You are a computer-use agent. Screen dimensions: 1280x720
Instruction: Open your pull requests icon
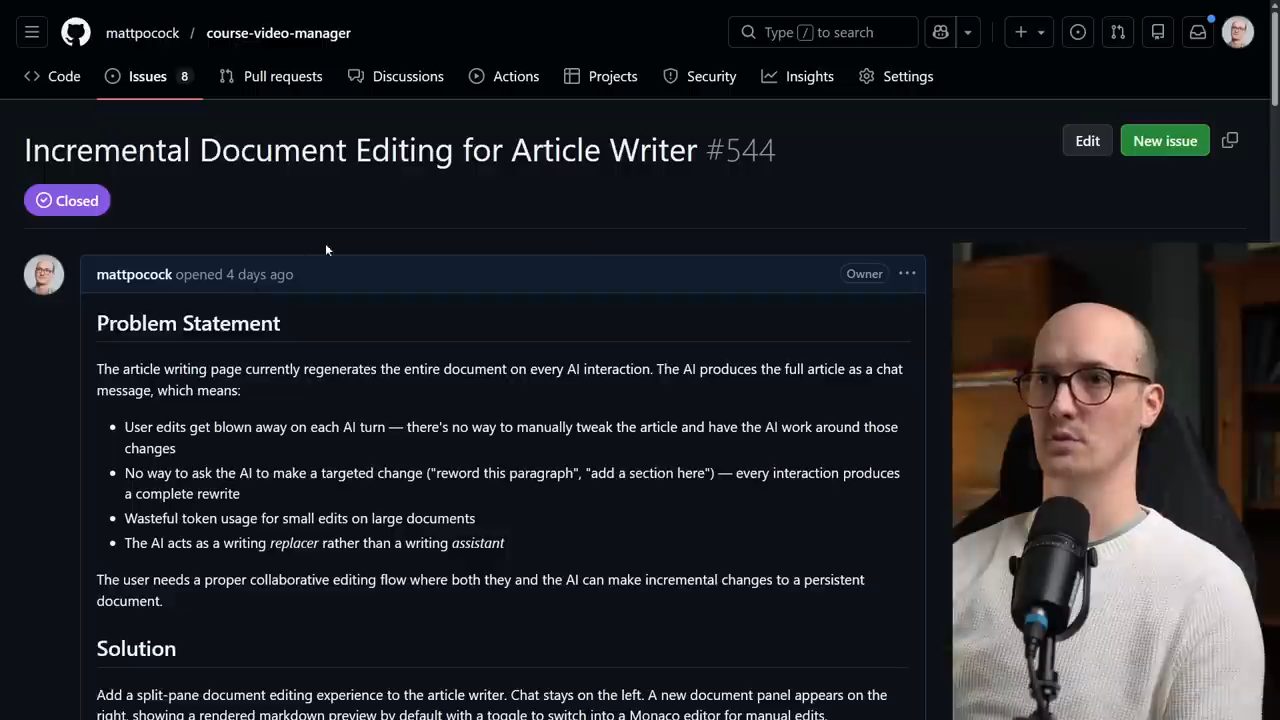(1118, 32)
